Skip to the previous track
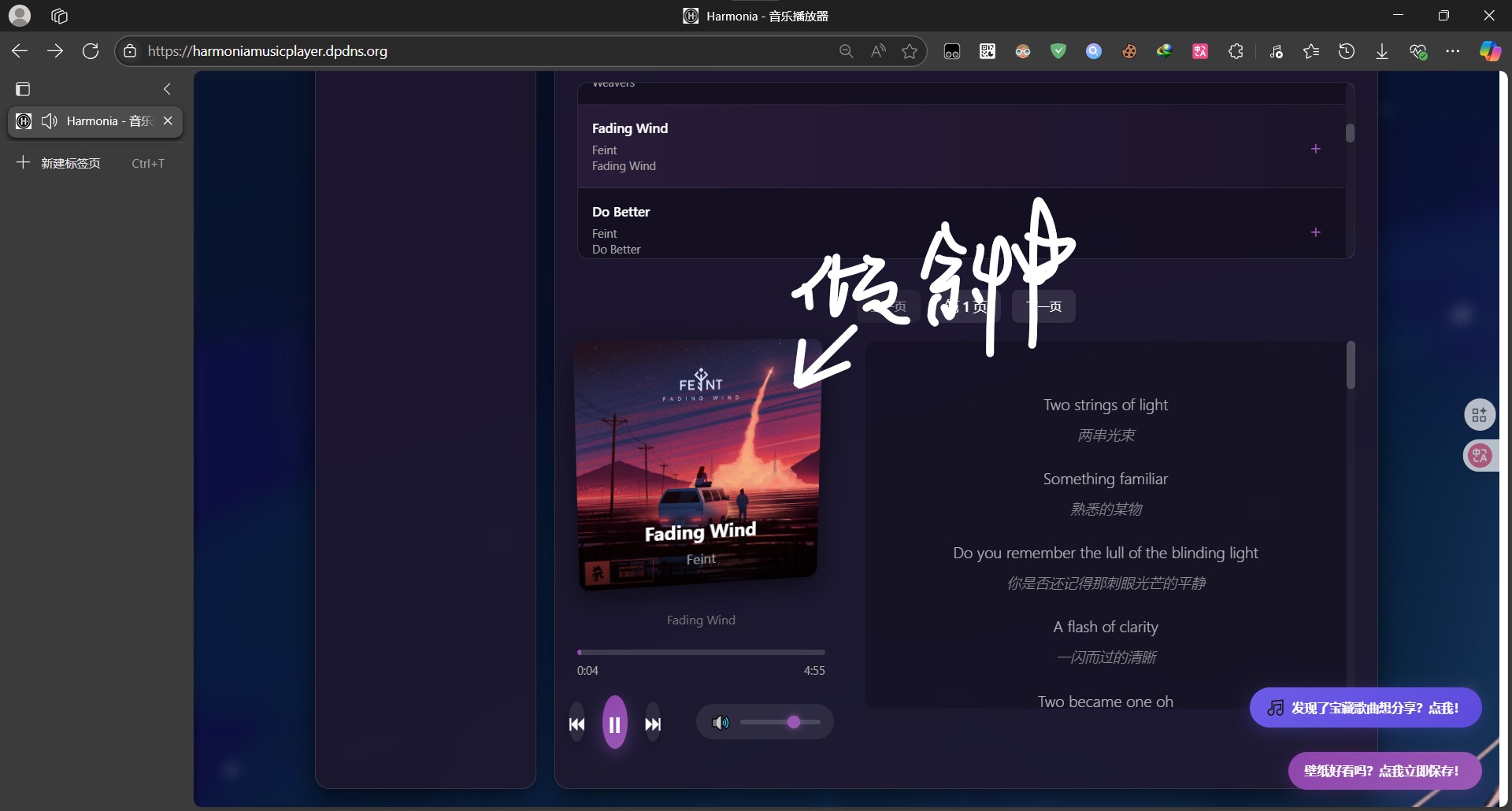 coord(576,724)
